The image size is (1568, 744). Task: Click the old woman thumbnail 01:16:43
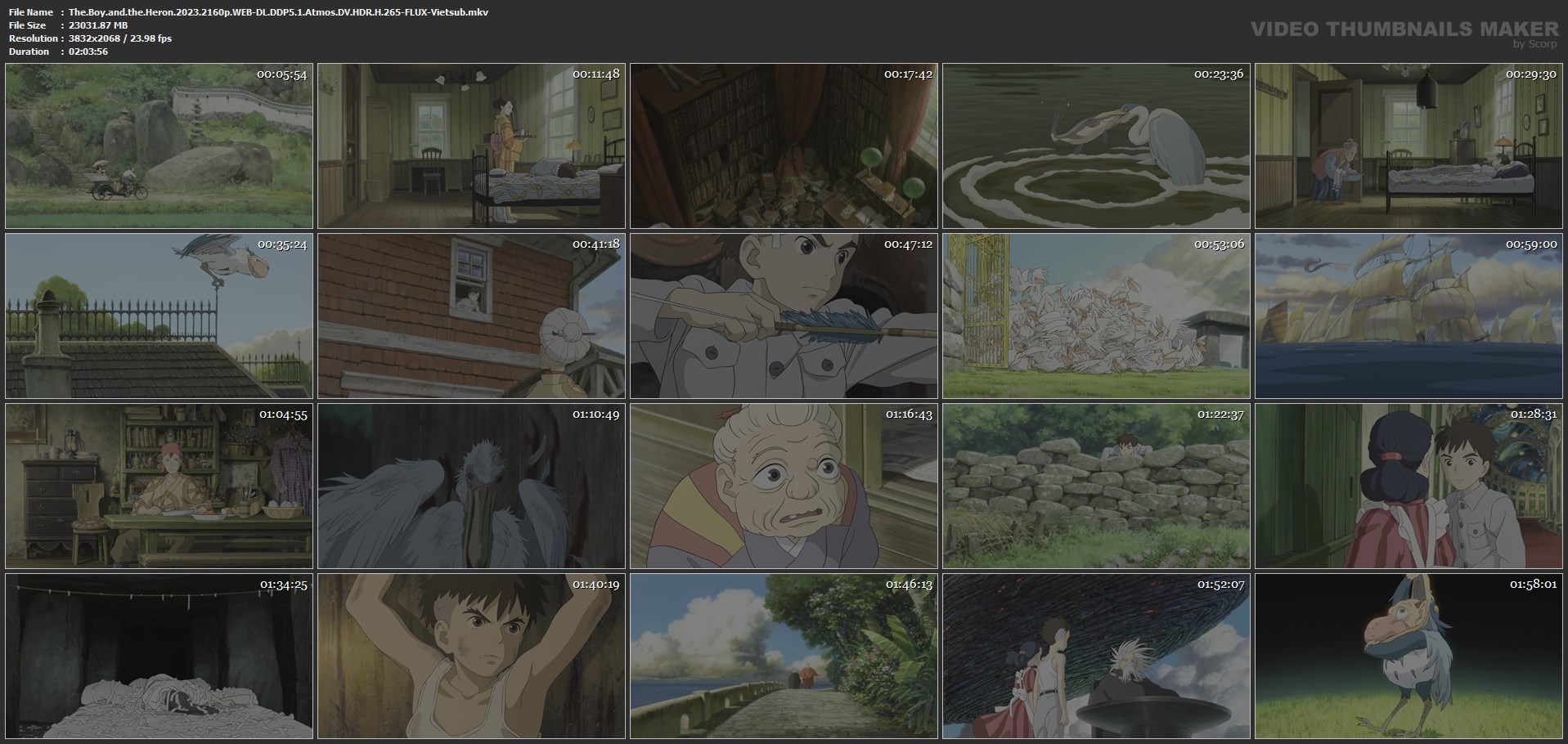pyautogui.click(x=784, y=486)
